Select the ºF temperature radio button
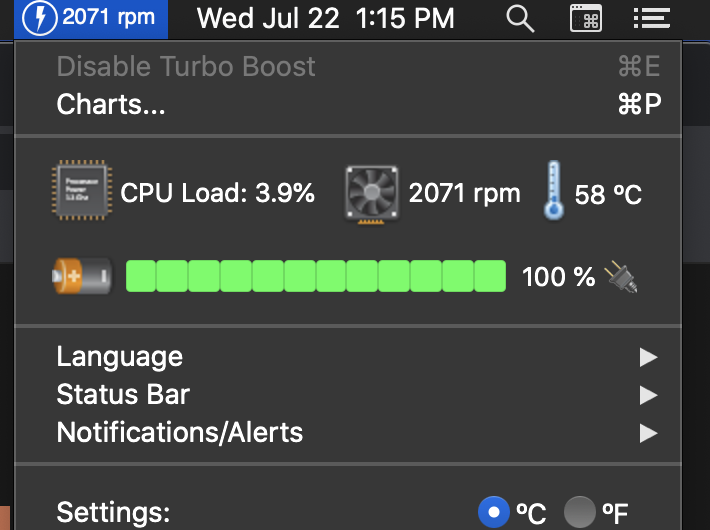This screenshot has width=710, height=530. point(579,513)
